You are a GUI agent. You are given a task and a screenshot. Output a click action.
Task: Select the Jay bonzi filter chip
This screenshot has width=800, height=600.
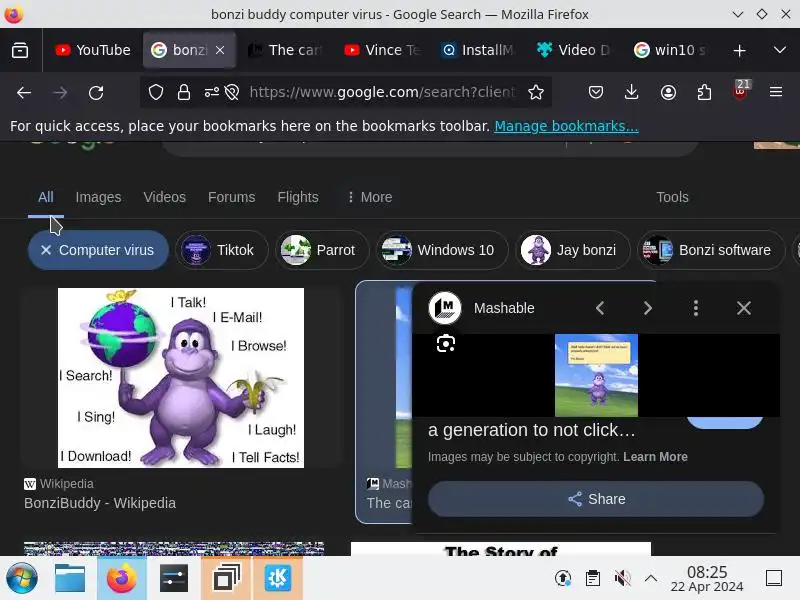(573, 250)
